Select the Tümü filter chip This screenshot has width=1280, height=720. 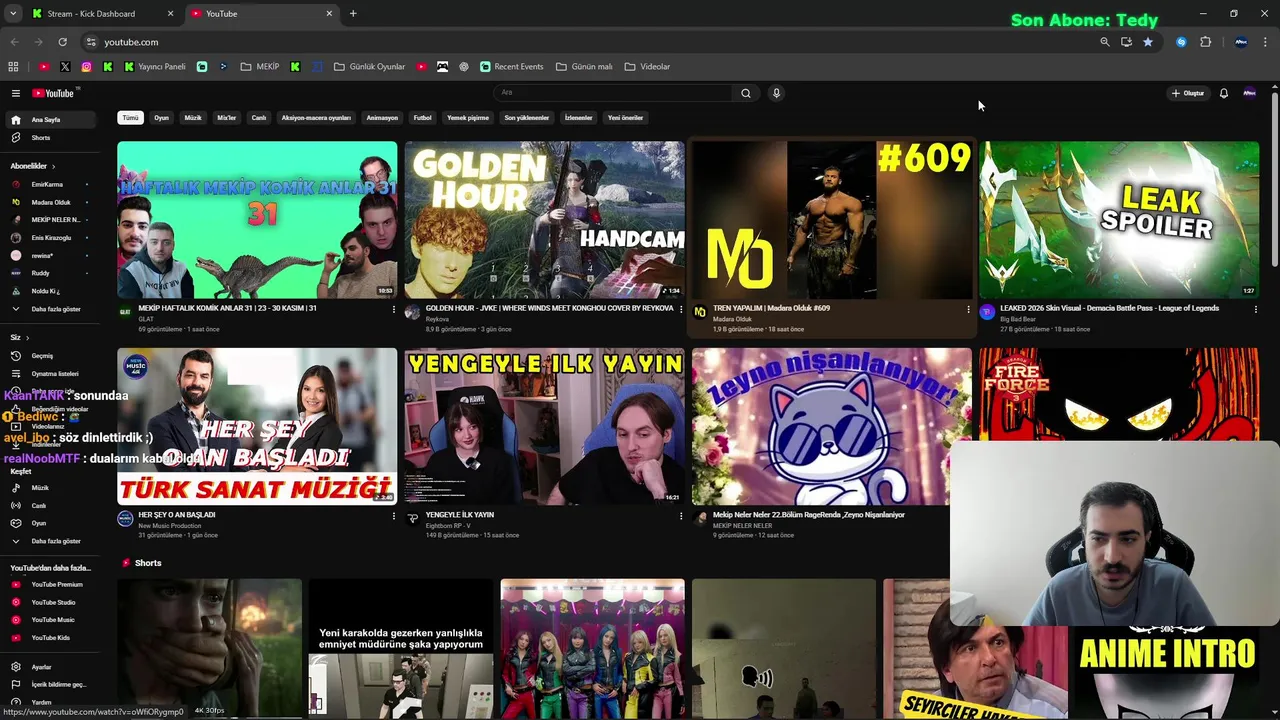pyautogui.click(x=131, y=118)
